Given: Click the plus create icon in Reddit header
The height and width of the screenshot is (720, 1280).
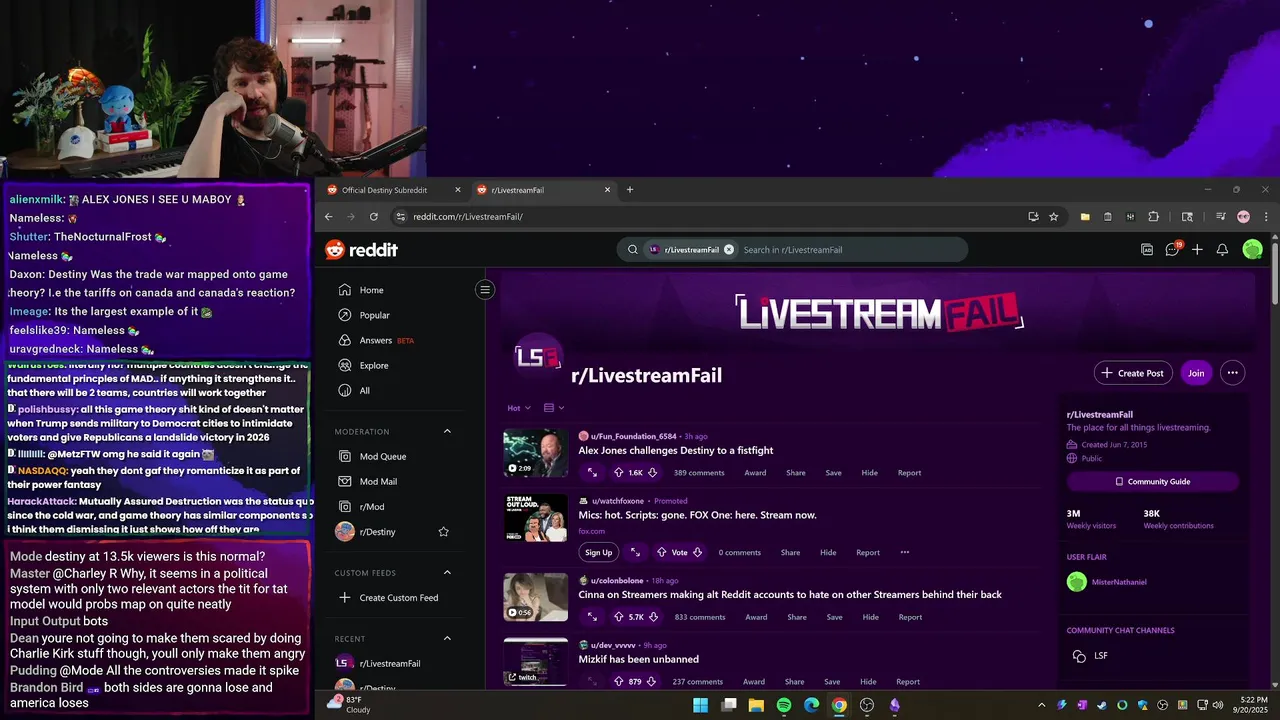Looking at the screenshot, I should click(1197, 250).
